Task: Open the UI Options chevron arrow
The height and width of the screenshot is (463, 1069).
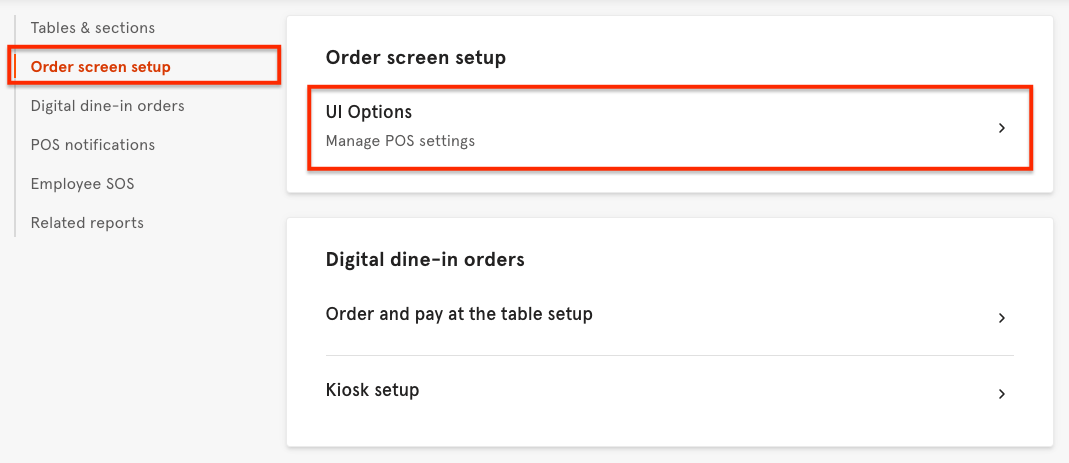Action: [1001, 128]
